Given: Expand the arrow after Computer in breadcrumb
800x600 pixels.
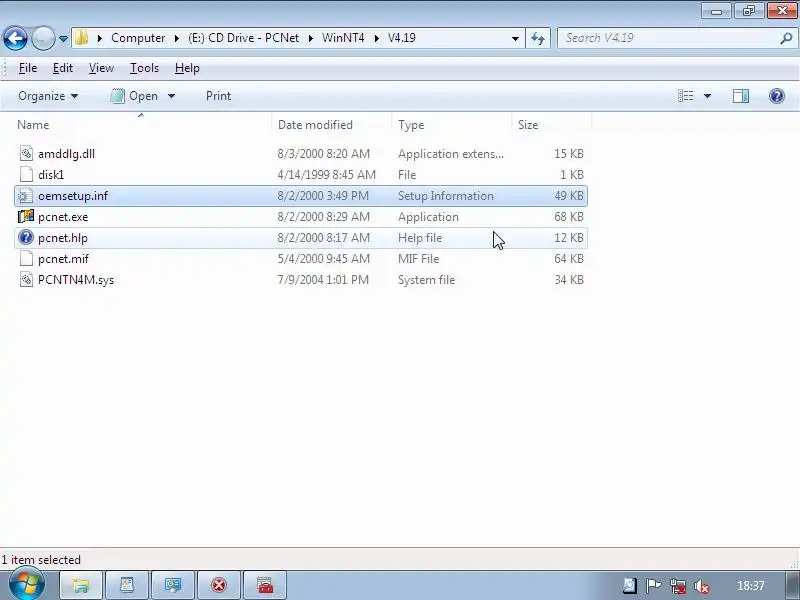Looking at the screenshot, I should coord(177,38).
